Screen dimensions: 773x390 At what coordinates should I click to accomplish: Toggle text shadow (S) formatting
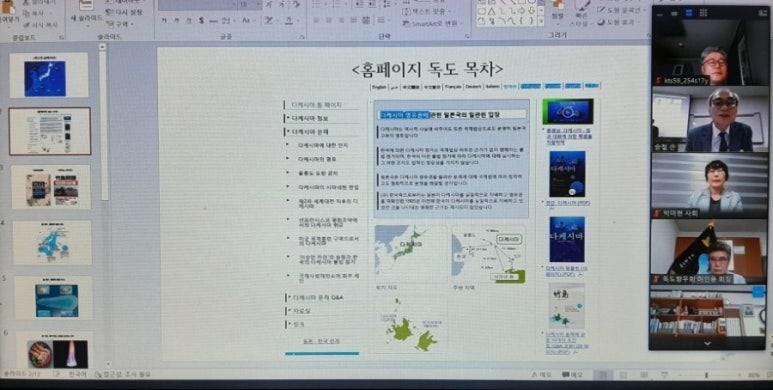pyautogui.click(x=201, y=21)
